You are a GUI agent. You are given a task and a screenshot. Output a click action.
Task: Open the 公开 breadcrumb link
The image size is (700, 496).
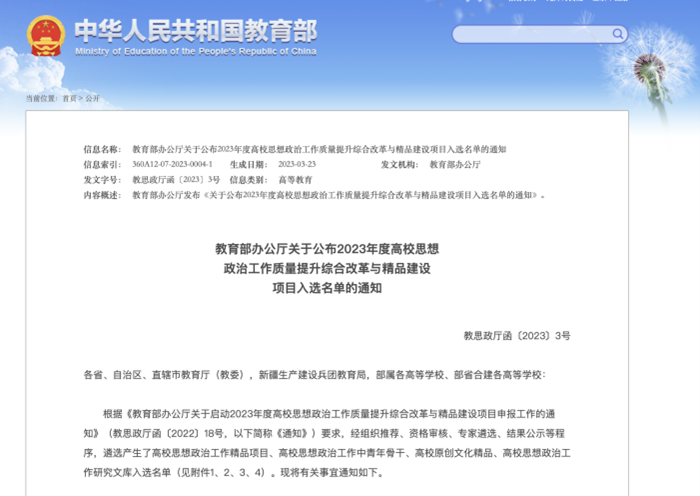[92, 99]
